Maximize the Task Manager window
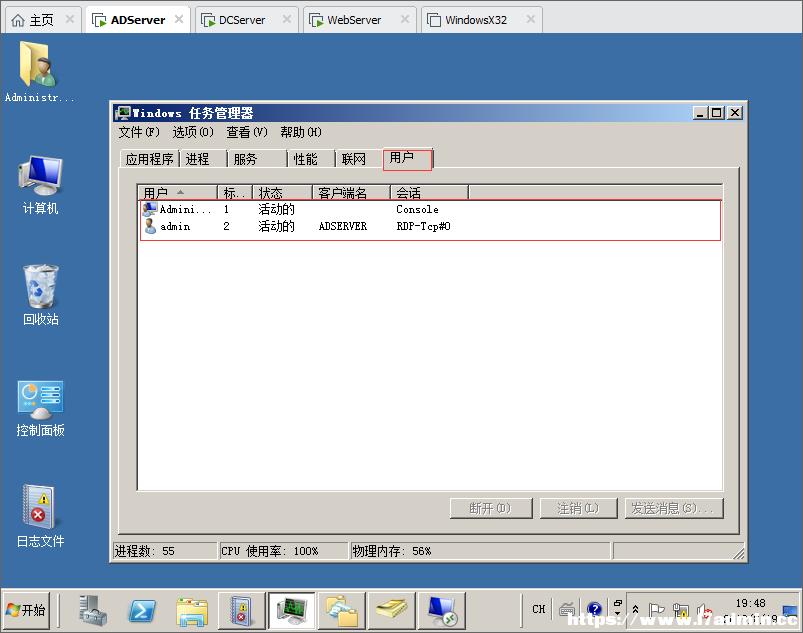 (x=717, y=113)
